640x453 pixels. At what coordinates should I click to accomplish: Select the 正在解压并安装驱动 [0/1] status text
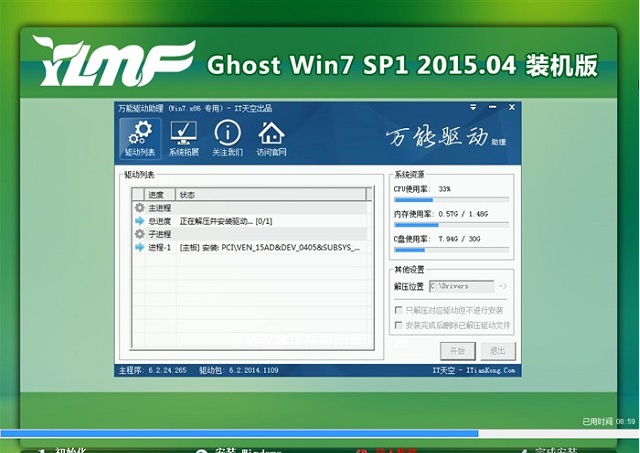click(x=226, y=221)
